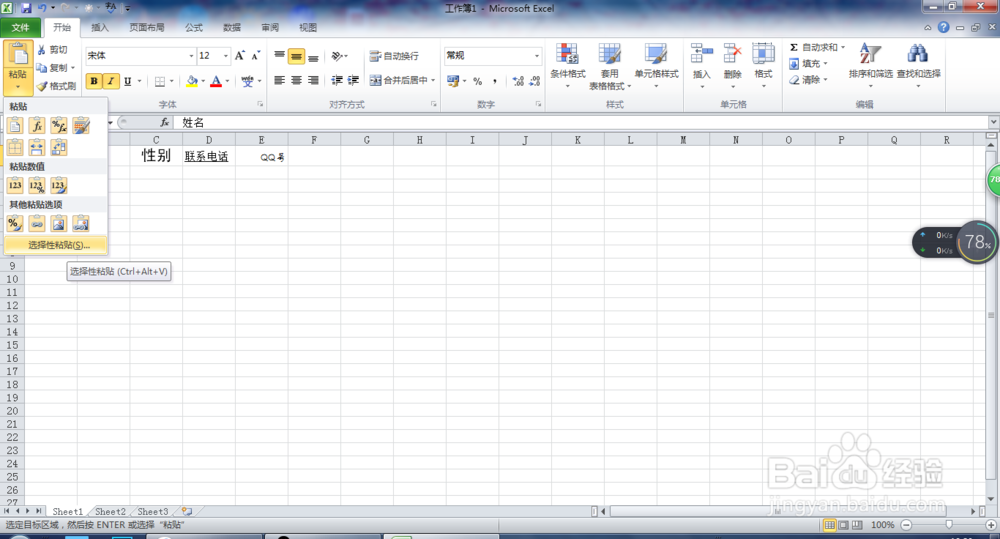Select Paste Values (123) option
Image resolution: width=1000 pixels, height=539 pixels.
15,186
